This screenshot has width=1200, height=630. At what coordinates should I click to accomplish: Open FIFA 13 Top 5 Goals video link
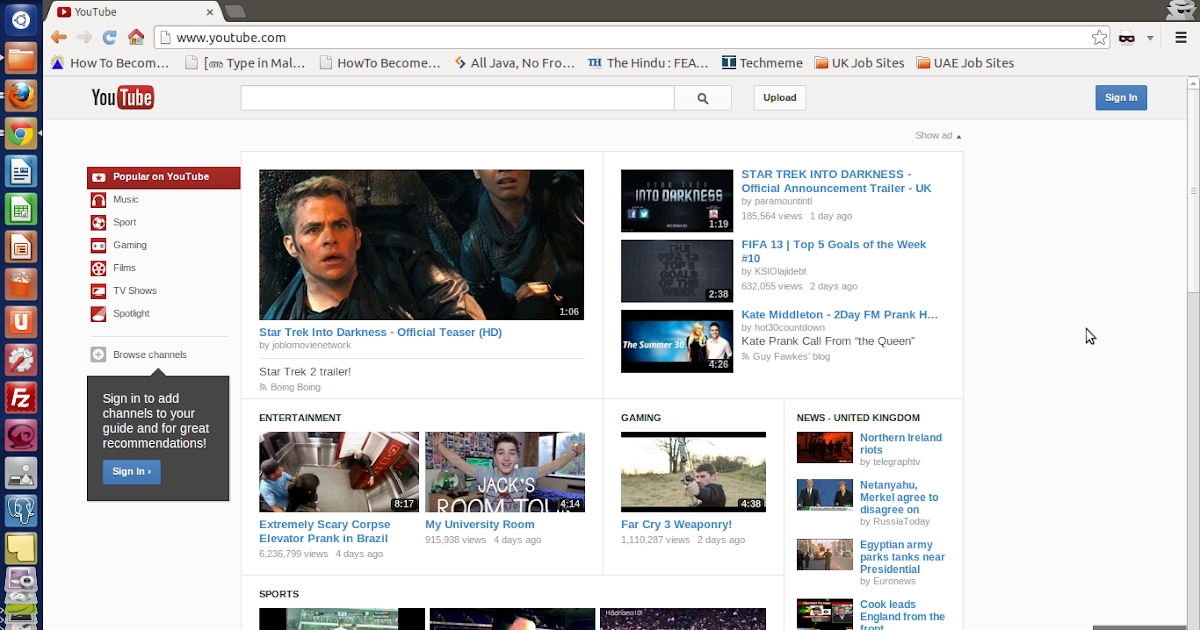click(x=834, y=251)
